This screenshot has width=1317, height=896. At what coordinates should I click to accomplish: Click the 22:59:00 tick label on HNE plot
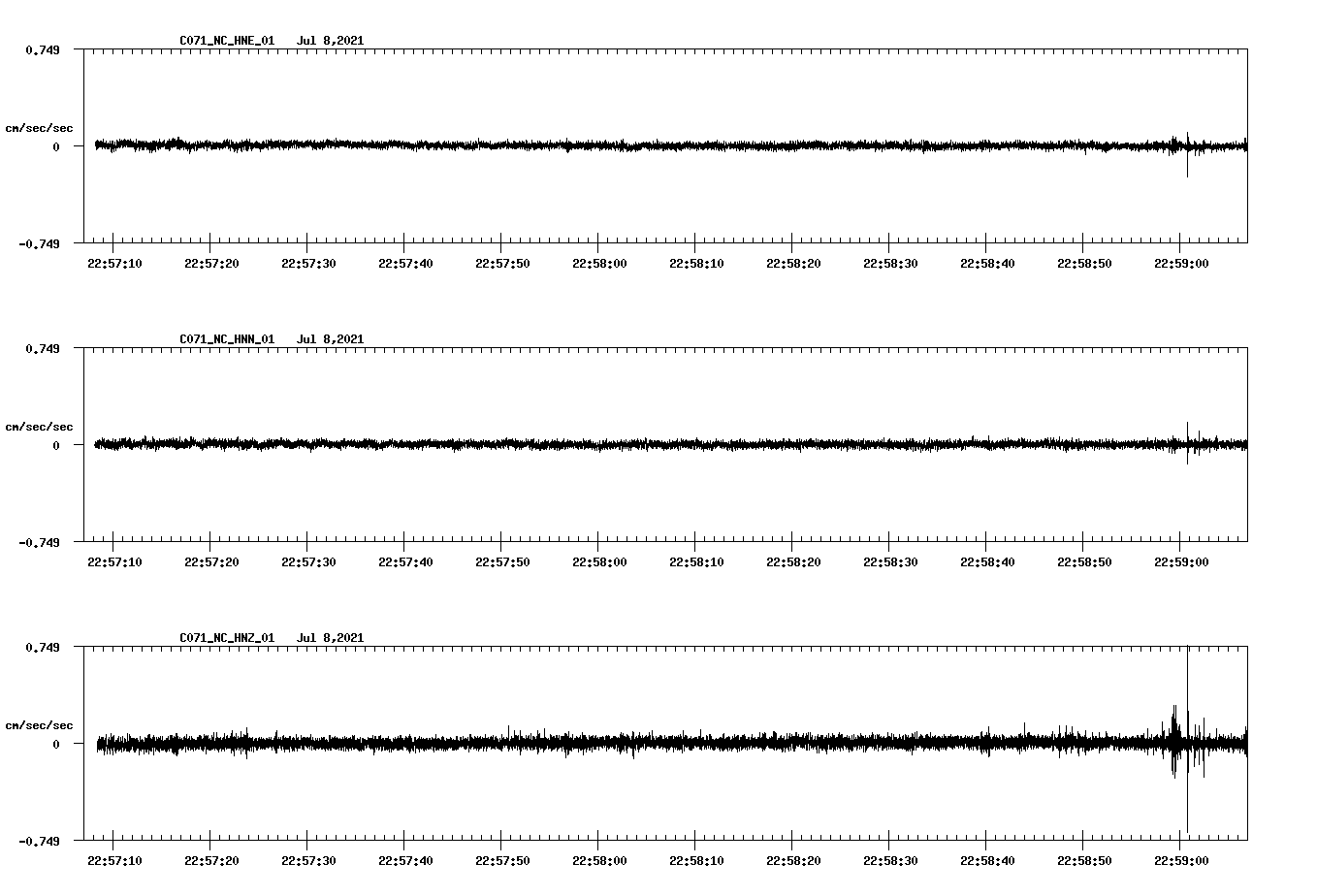point(1181,263)
